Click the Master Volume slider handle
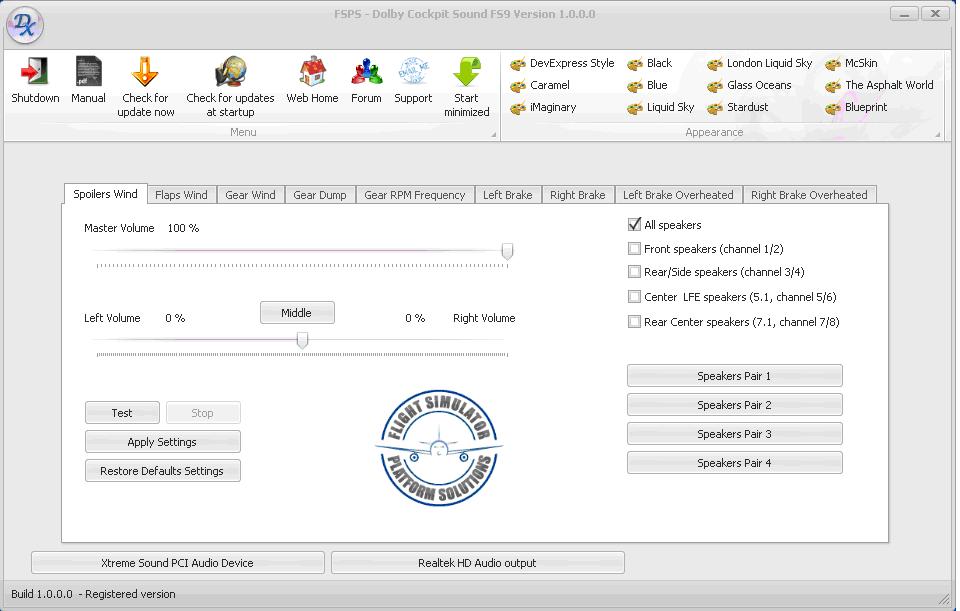This screenshot has width=960, height=611. tap(507, 251)
